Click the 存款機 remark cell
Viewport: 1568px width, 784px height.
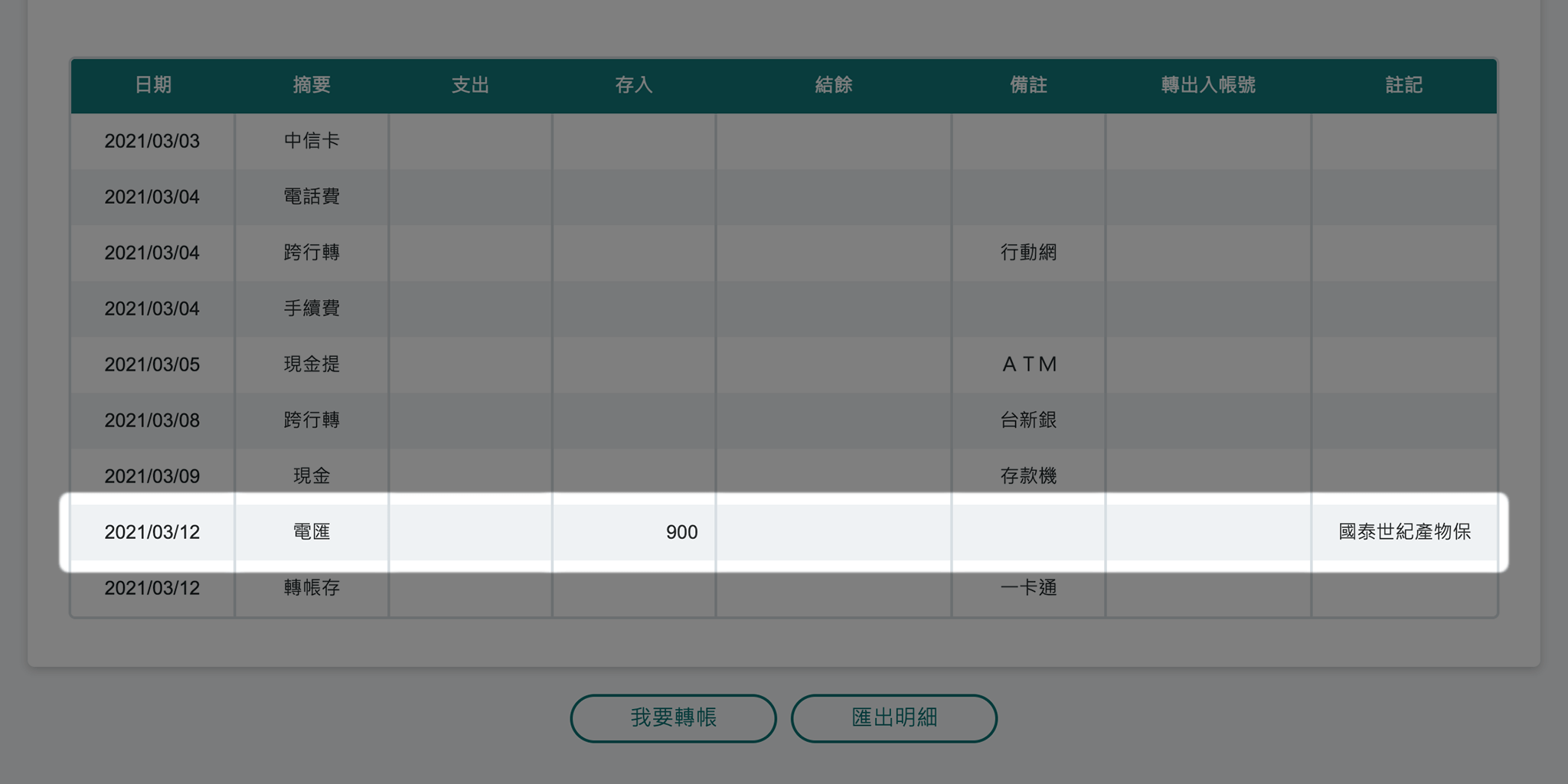click(1029, 476)
